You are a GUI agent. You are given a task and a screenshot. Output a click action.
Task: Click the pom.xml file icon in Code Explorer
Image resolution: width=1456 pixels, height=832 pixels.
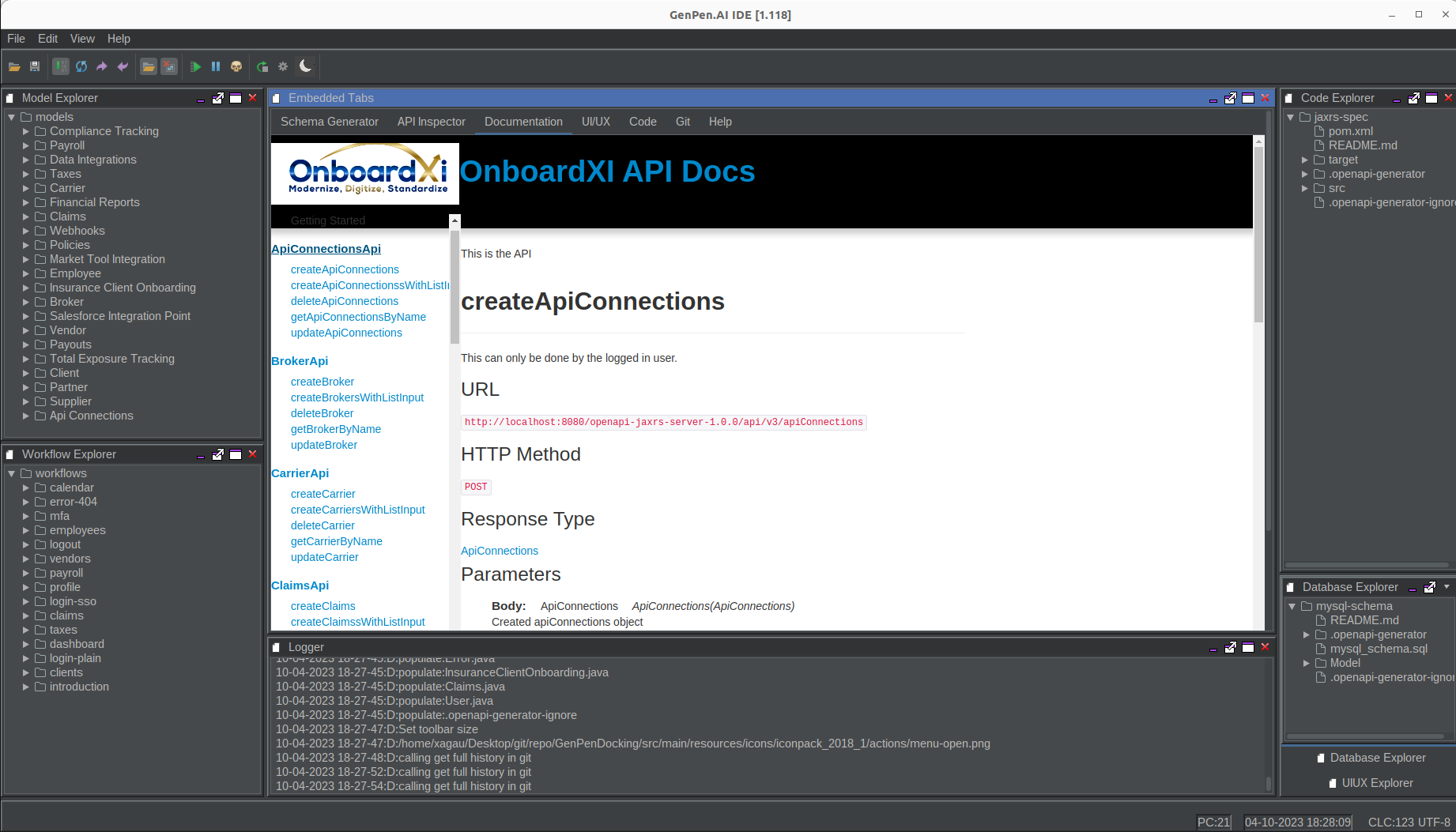pyautogui.click(x=1319, y=131)
